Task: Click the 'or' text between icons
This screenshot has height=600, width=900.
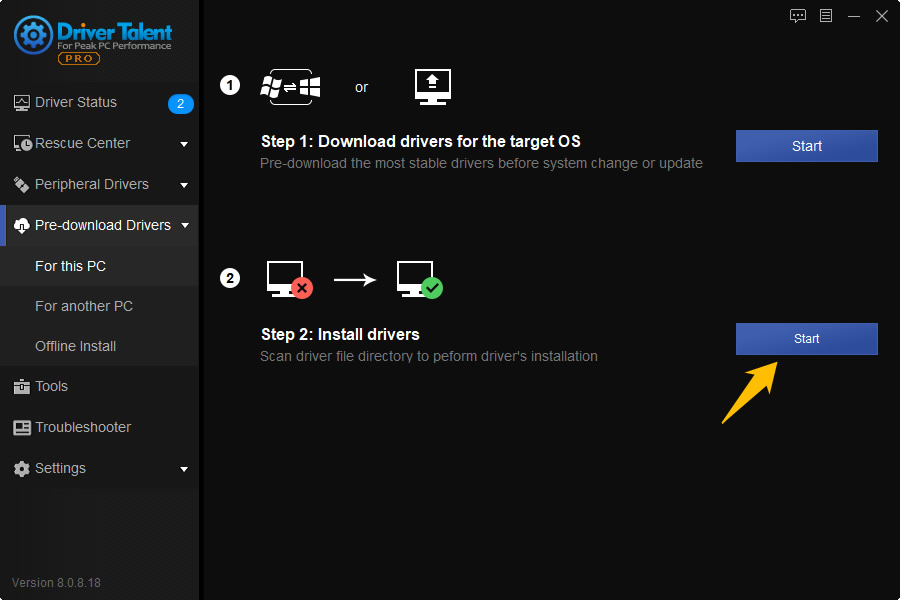Action: click(x=361, y=88)
